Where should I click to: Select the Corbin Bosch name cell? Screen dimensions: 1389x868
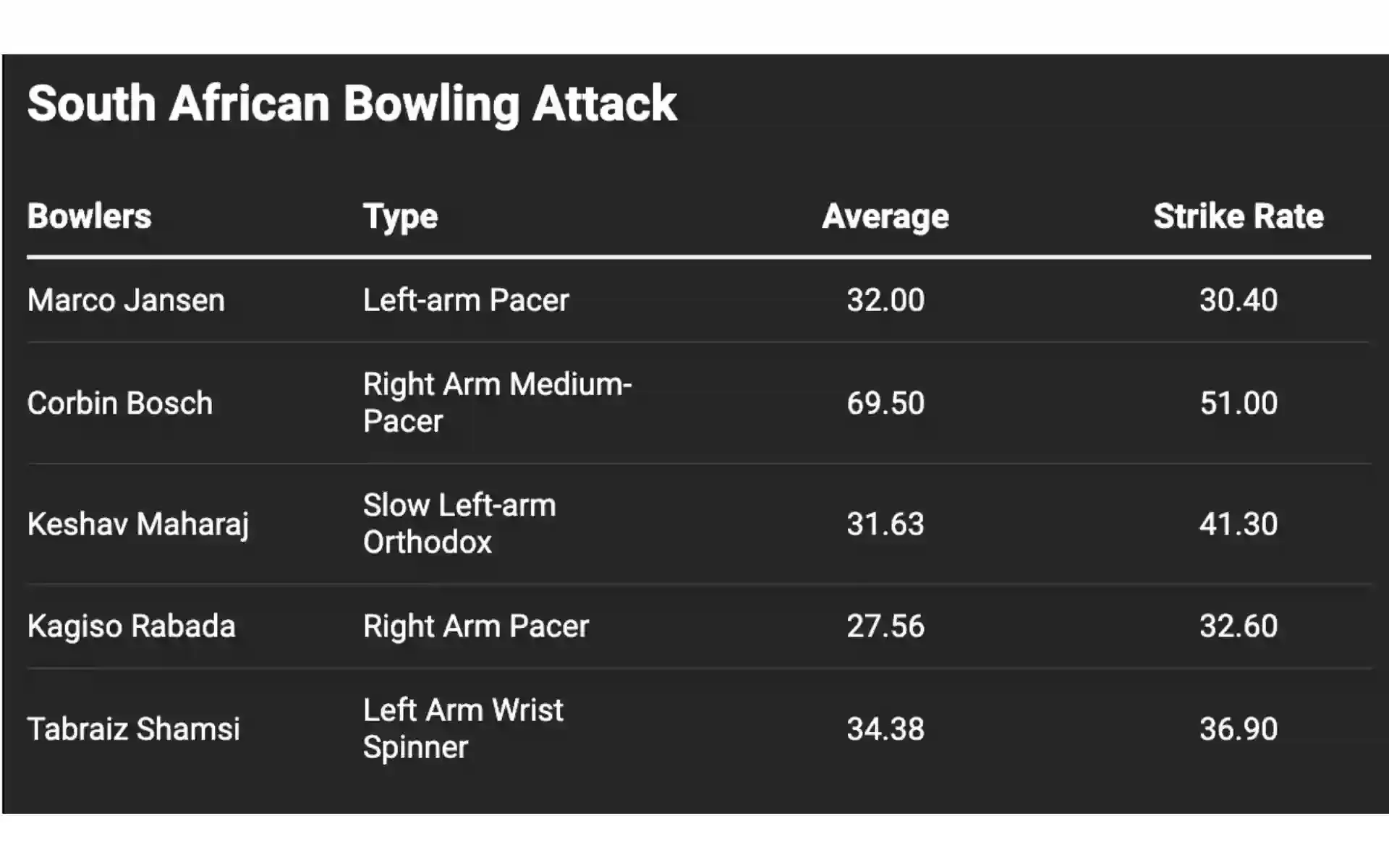120,403
